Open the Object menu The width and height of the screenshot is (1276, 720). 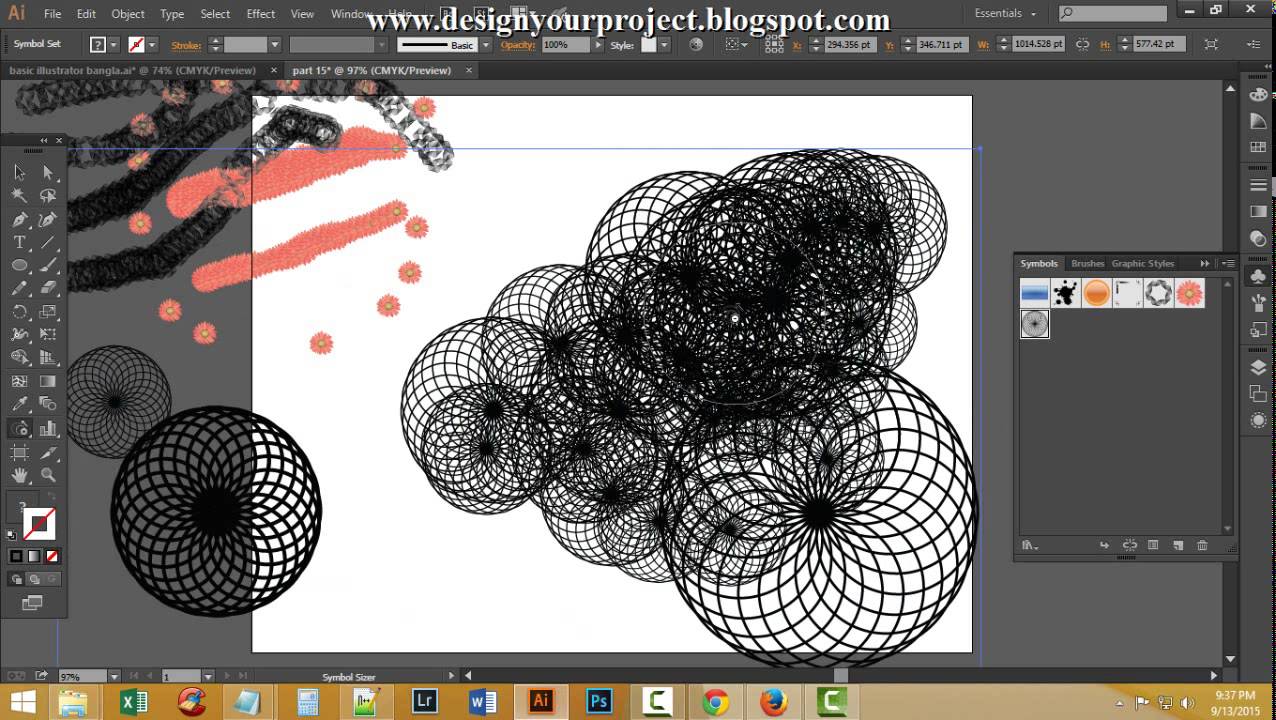click(x=128, y=14)
